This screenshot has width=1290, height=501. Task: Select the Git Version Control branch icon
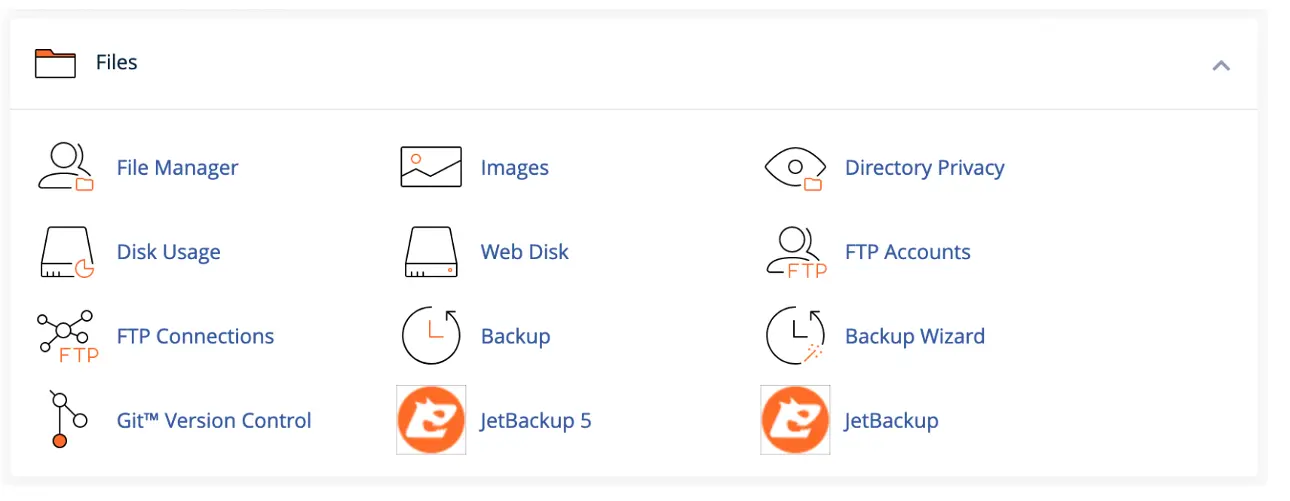(66, 420)
